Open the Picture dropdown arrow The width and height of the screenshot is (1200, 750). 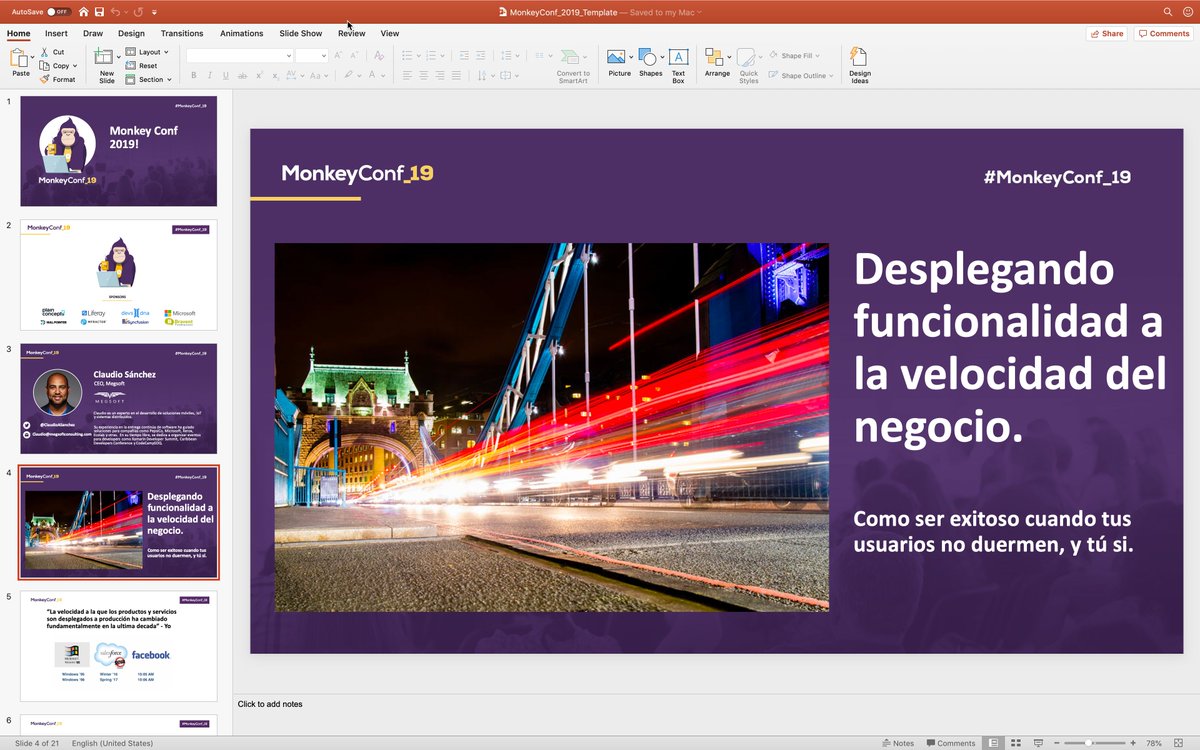[x=631, y=57]
